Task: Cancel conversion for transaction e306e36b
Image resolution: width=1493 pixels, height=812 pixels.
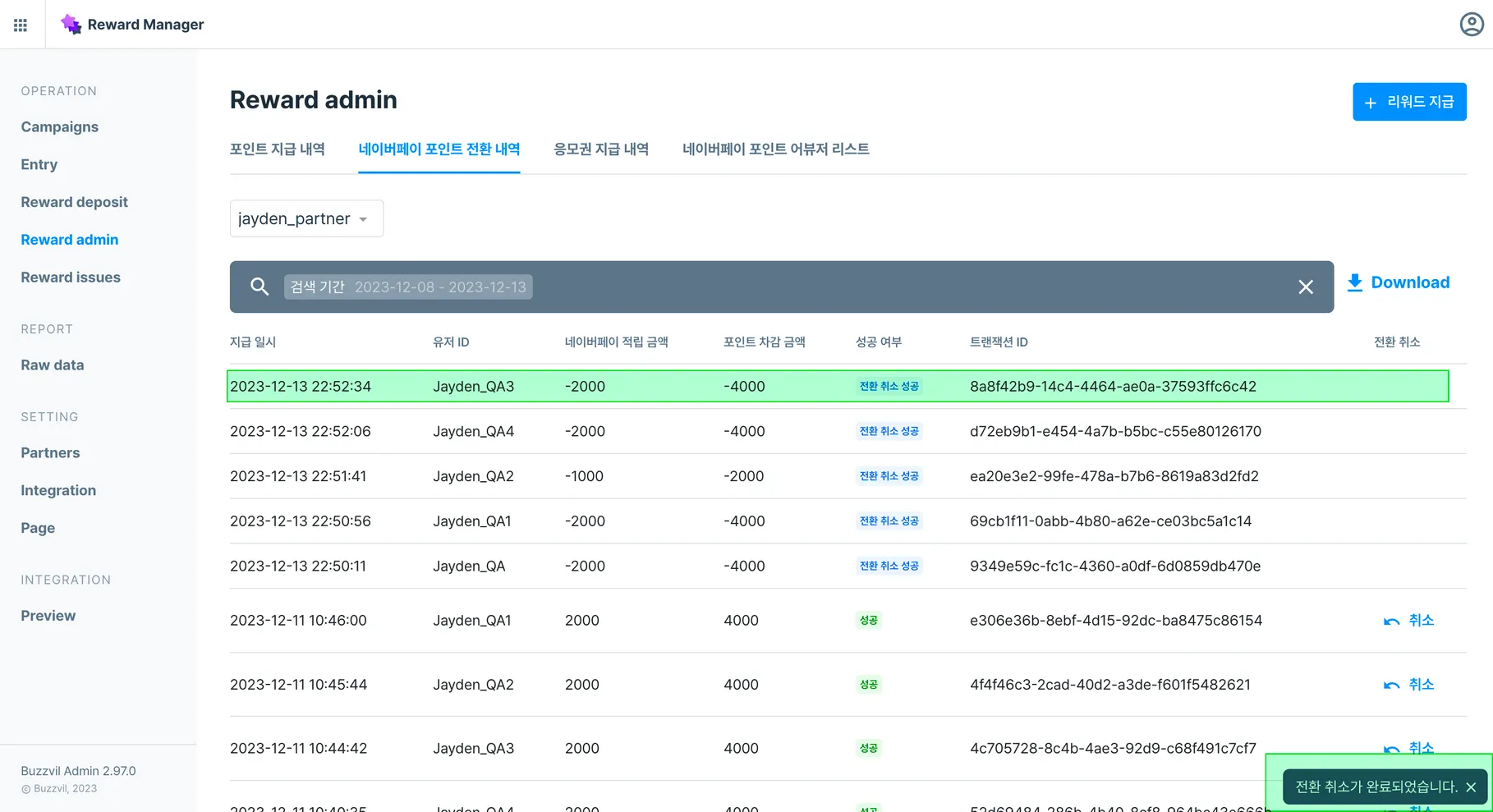Action: (1408, 621)
